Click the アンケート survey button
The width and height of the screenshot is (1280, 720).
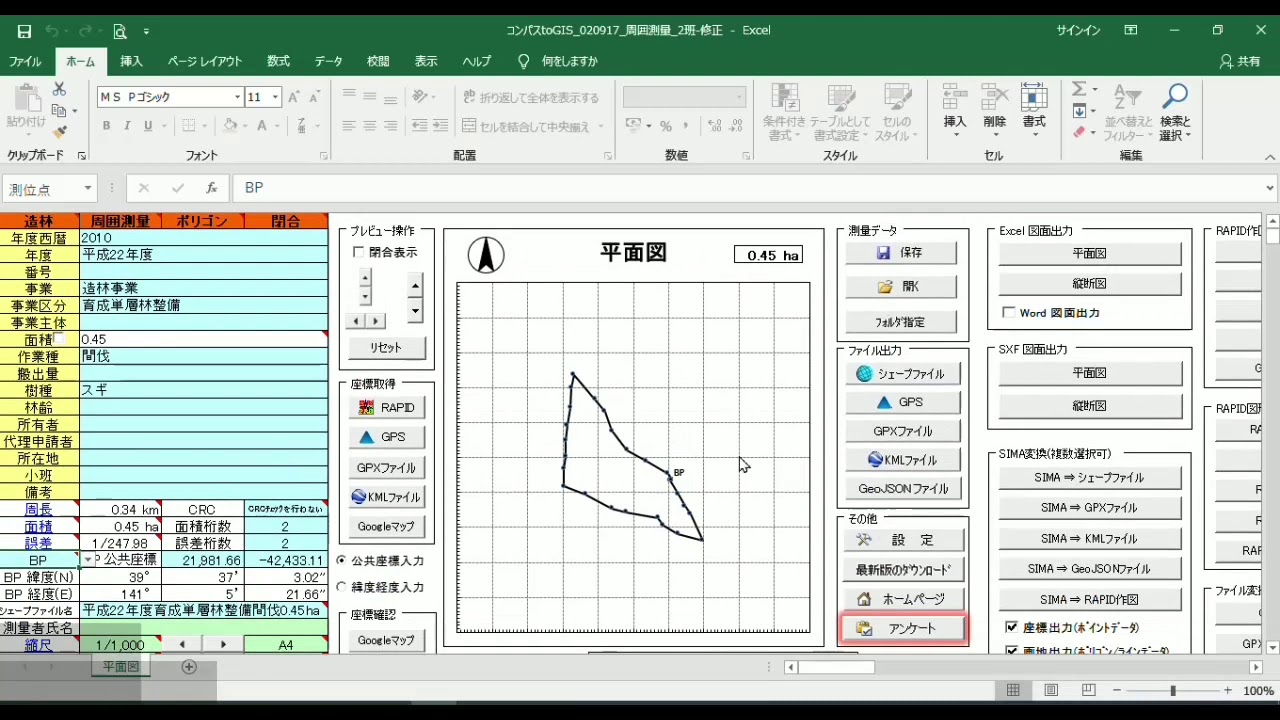pos(903,628)
